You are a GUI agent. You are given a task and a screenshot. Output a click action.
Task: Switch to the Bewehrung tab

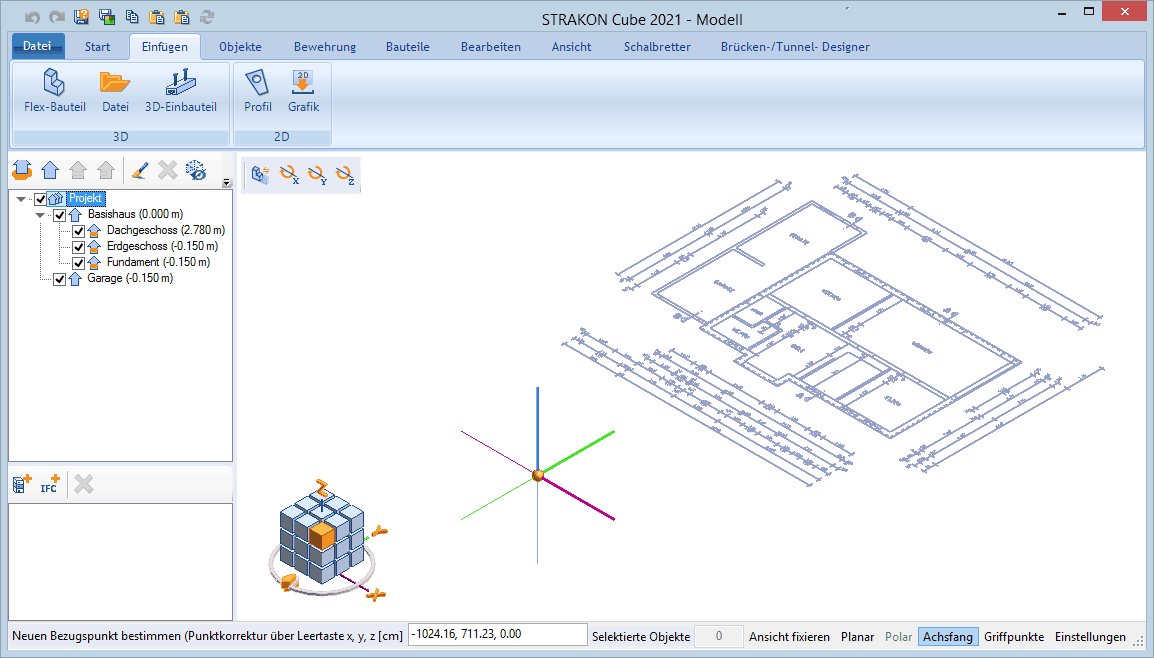coord(325,46)
